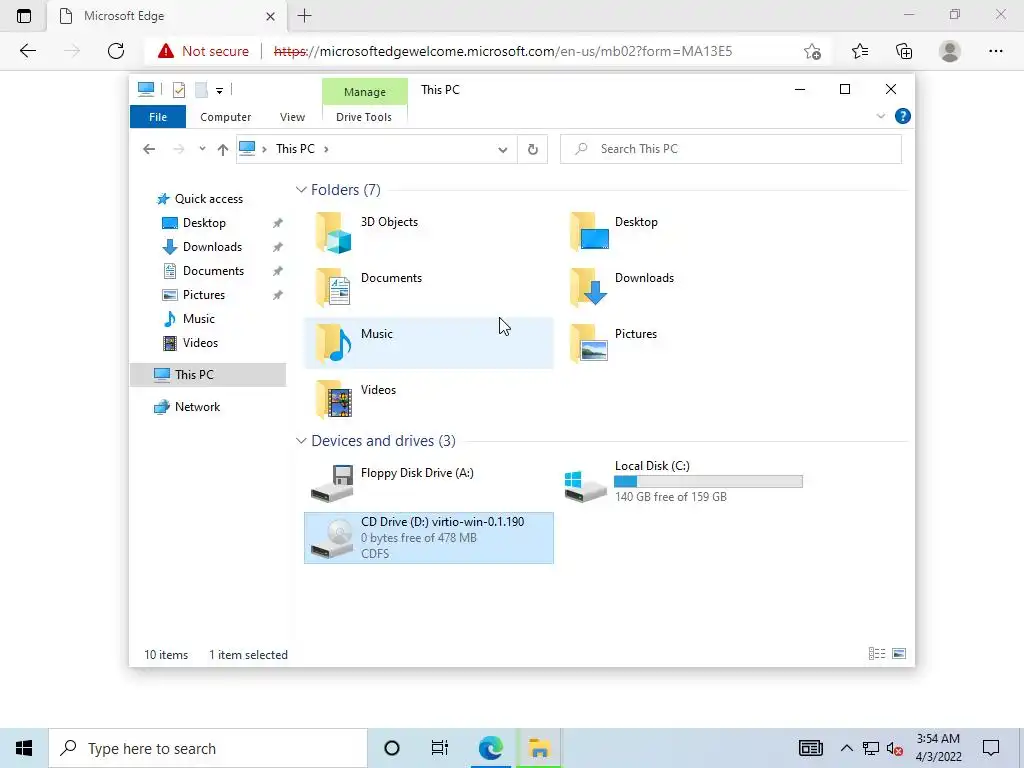Open Edge Favorites list
The height and width of the screenshot is (768, 1024).
click(859, 51)
